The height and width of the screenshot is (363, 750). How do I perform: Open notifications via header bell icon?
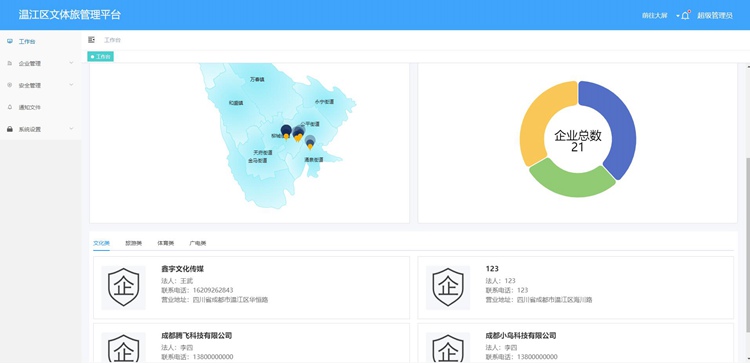(685, 15)
